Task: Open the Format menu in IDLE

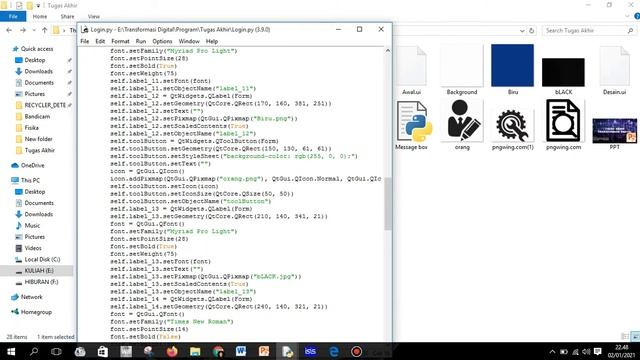Action: (x=120, y=41)
